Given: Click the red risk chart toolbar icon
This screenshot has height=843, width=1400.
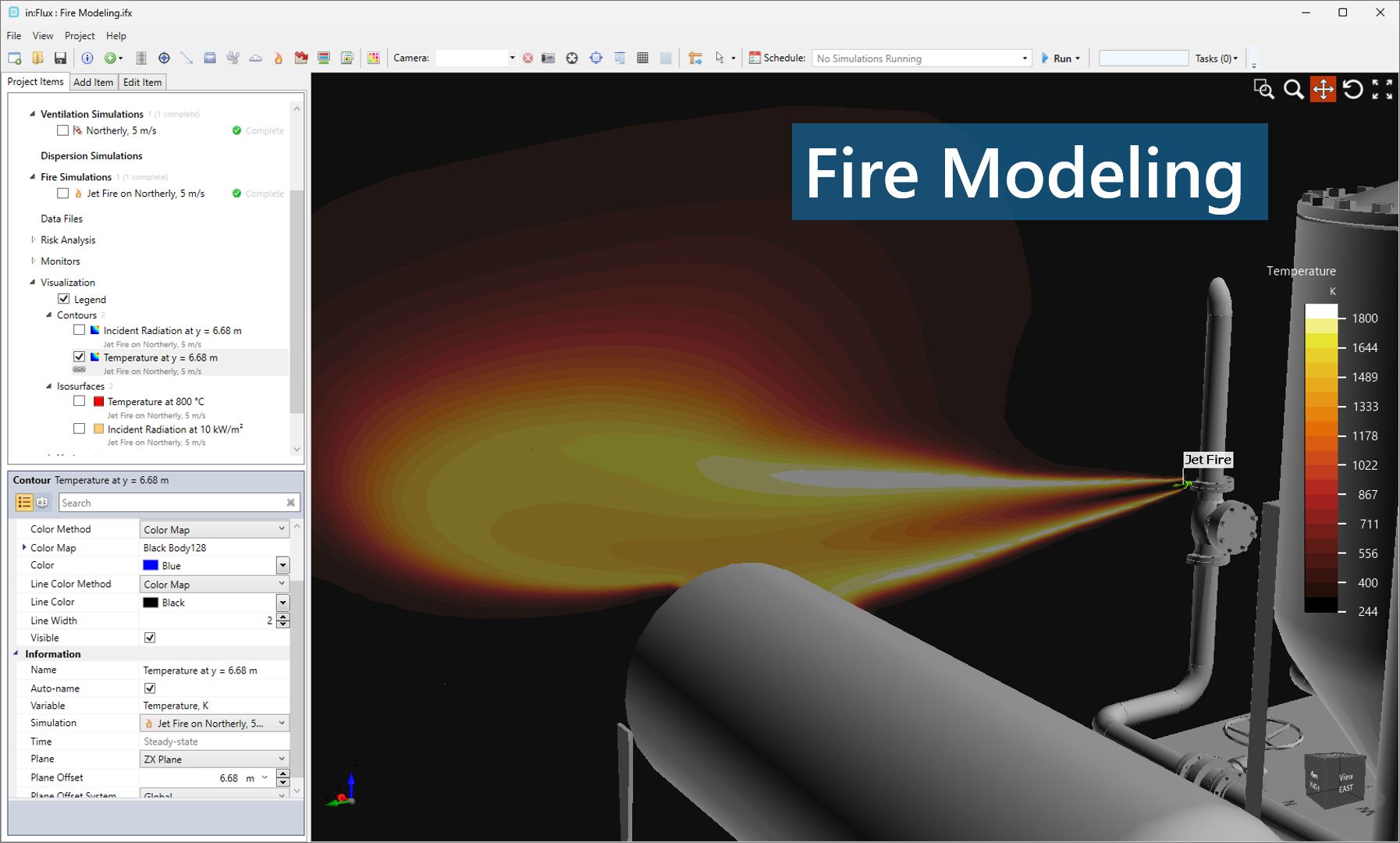Looking at the screenshot, I should coord(301,59).
